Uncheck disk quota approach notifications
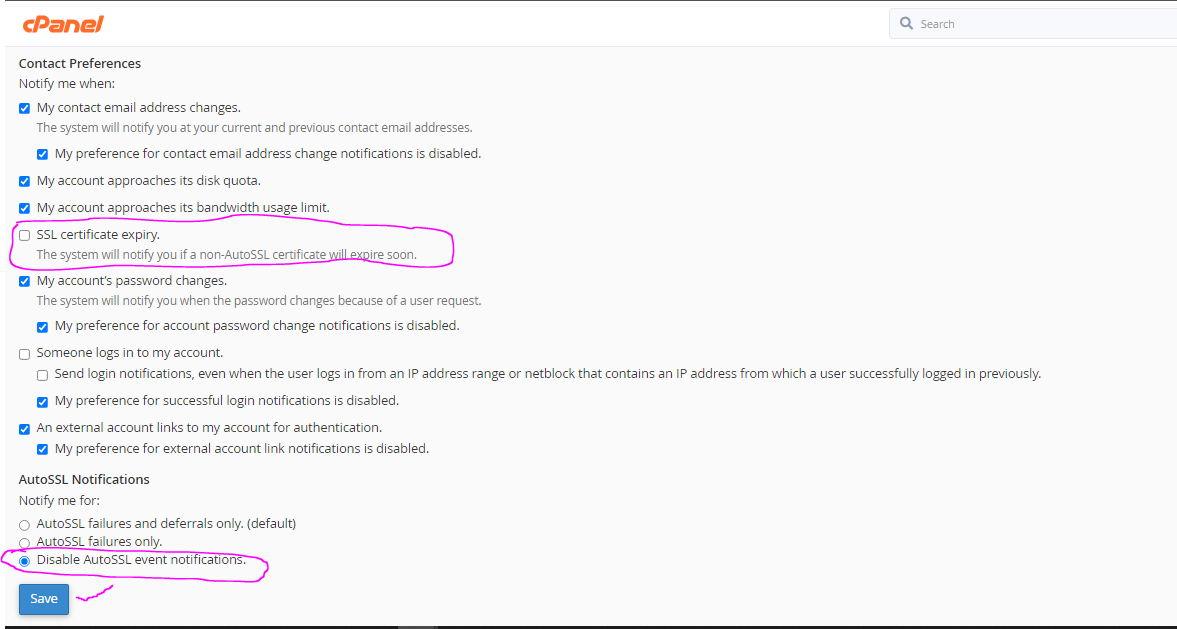The height and width of the screenshot is (629, 1177). pos(24,181)
